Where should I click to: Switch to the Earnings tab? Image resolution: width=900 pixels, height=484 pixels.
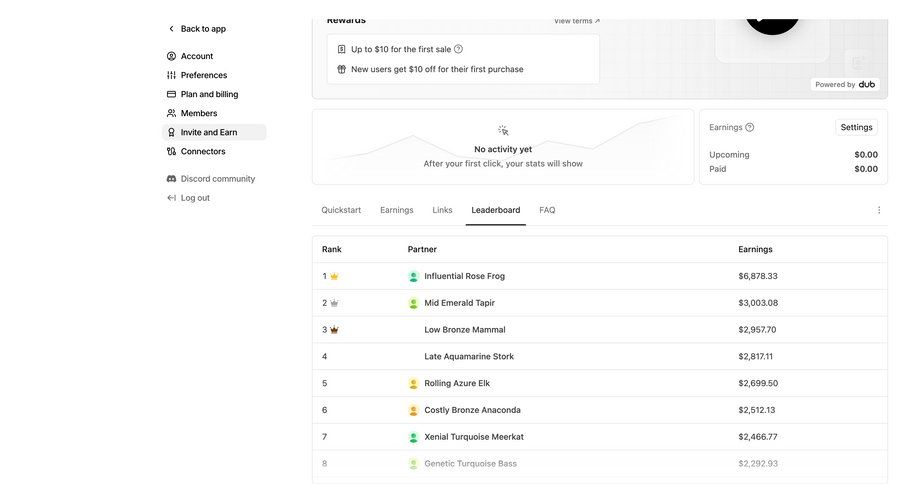point(397,210)
